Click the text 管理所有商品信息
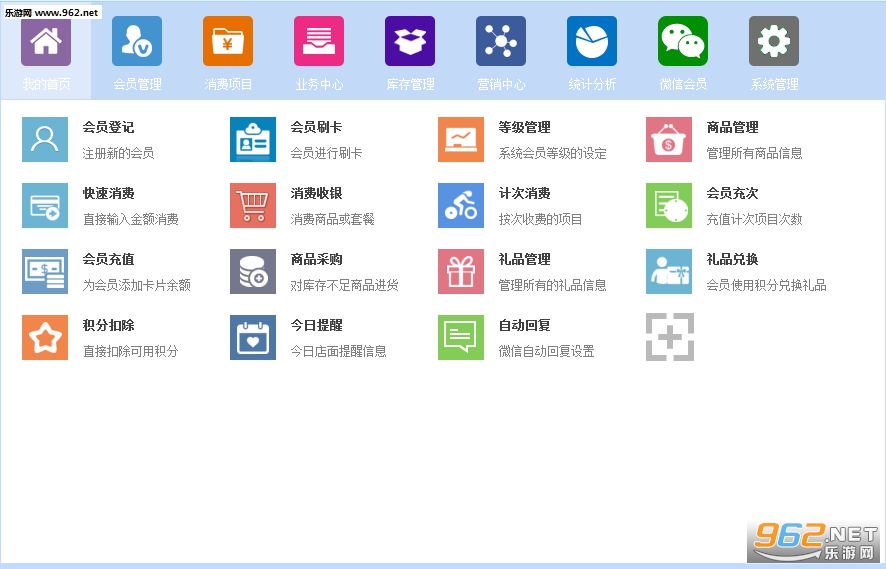The height and width of the screenshot is (569, 886). (x=754, y=153)
